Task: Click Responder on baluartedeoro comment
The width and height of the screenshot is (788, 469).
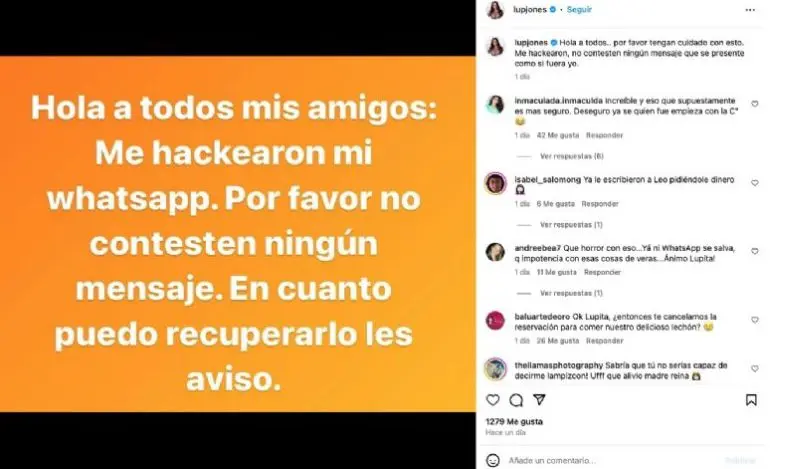Action: 605,341
